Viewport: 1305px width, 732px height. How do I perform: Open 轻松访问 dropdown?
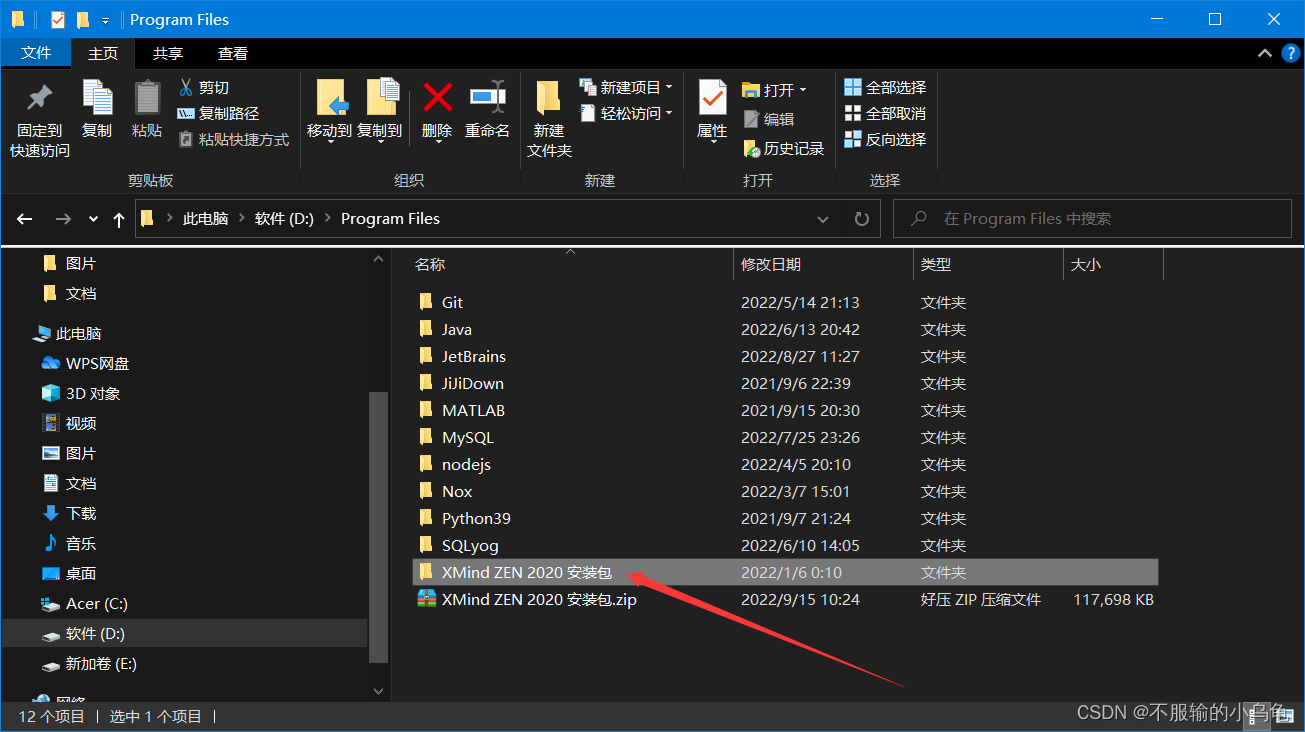[x=626, y=114]
